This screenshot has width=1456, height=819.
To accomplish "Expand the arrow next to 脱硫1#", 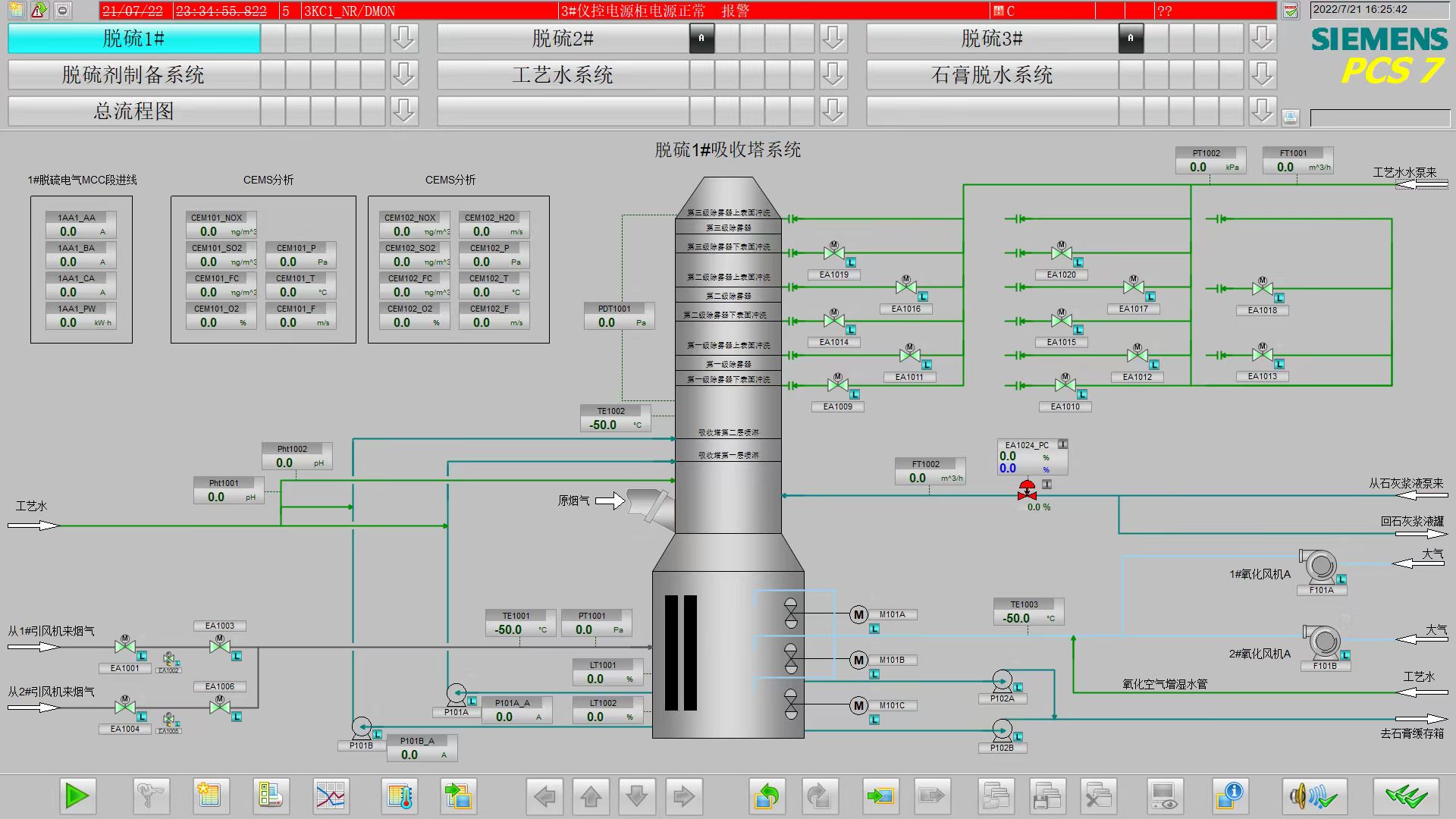I will (x=404, y=38).
